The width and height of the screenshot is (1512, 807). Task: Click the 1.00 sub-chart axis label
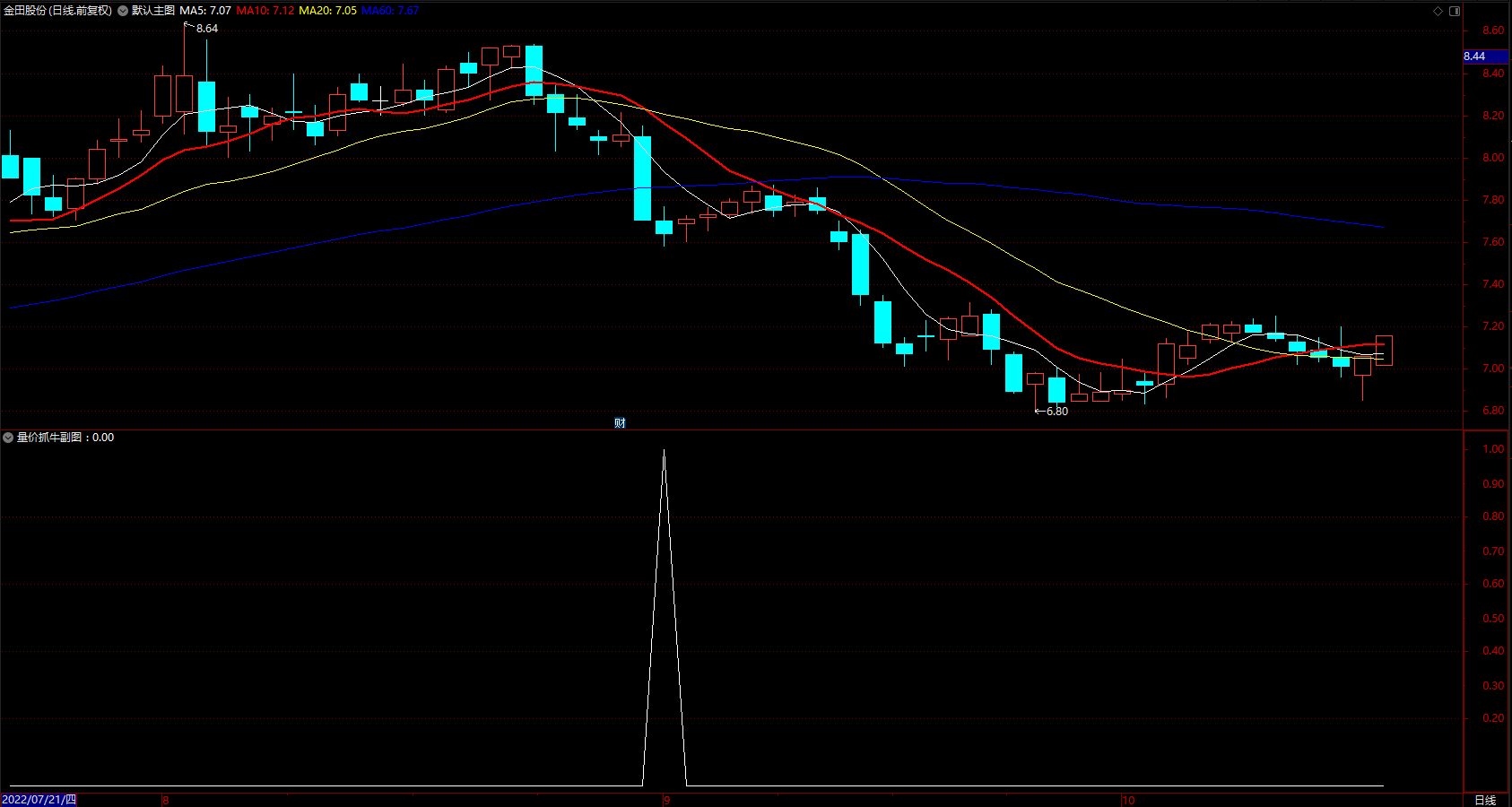click(x=1493, y=449)
